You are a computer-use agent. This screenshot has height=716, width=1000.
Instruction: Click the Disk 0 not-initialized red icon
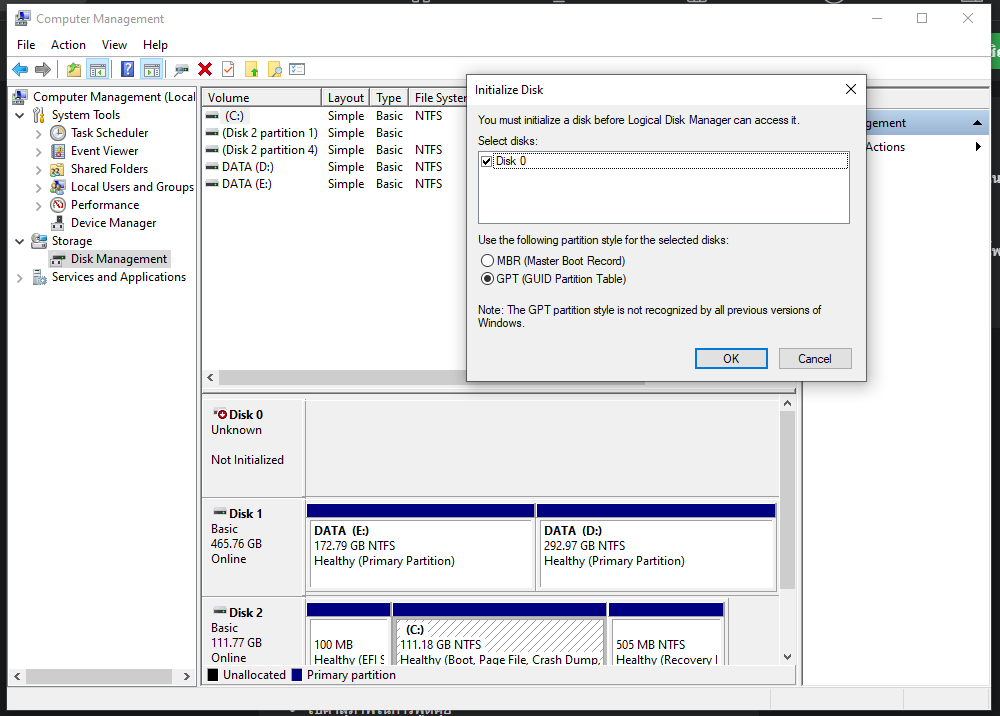coord(220,414)
